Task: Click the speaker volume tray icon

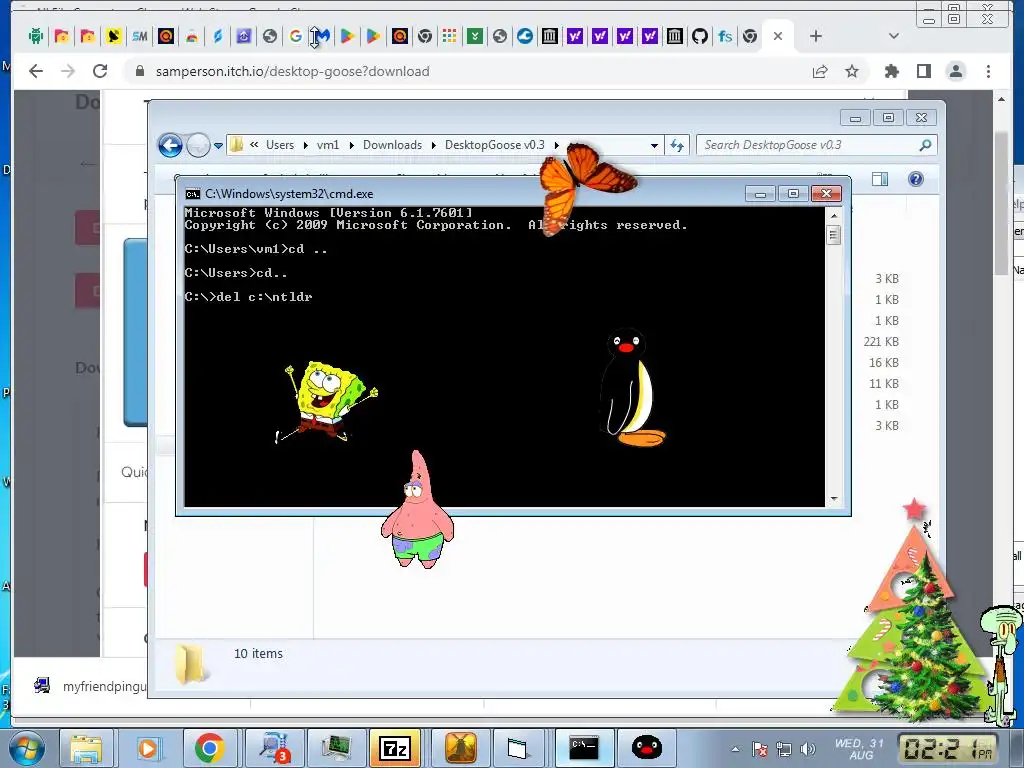Action: point(808,749)
